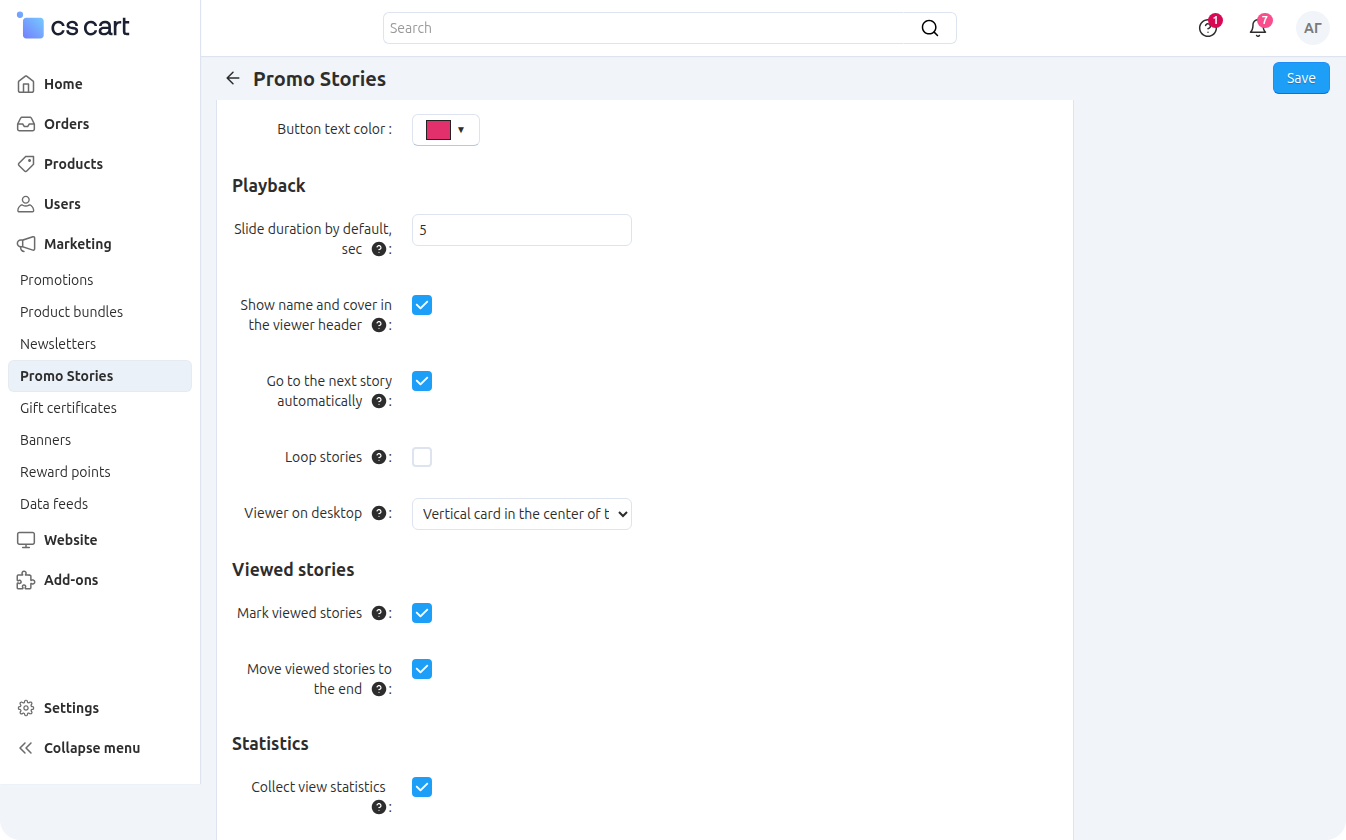Go to Newsletters in the sidebar
This screenshot has height=840, width=1346.
pyautogui.click(x=58, y=344)
